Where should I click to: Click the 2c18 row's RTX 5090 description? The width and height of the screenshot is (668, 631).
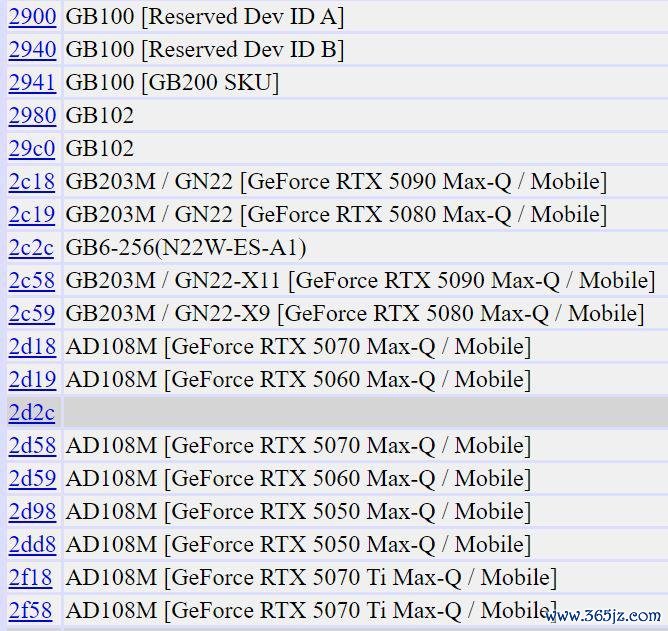(x=337, y=182)
